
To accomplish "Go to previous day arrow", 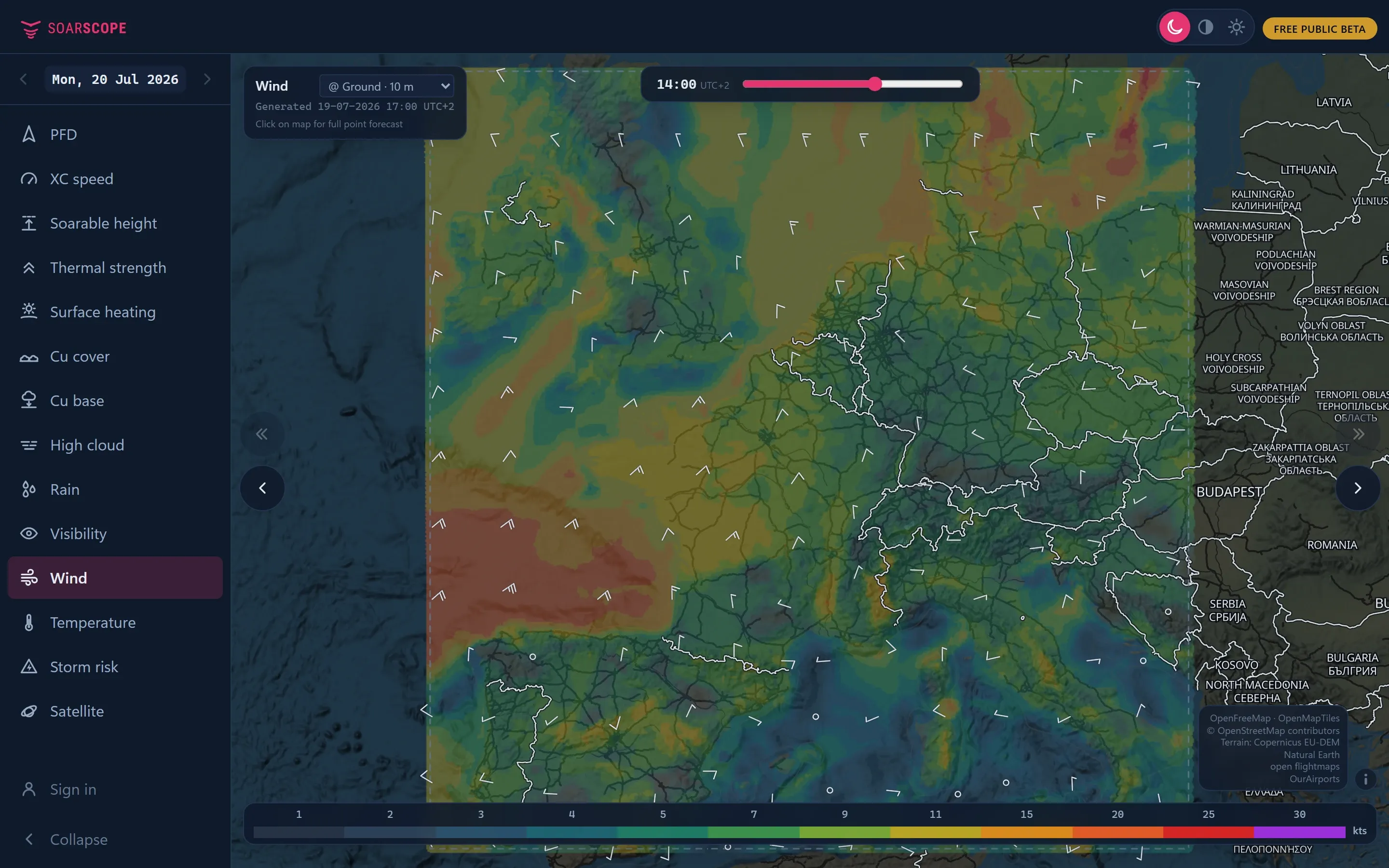I will pos(24,79).
